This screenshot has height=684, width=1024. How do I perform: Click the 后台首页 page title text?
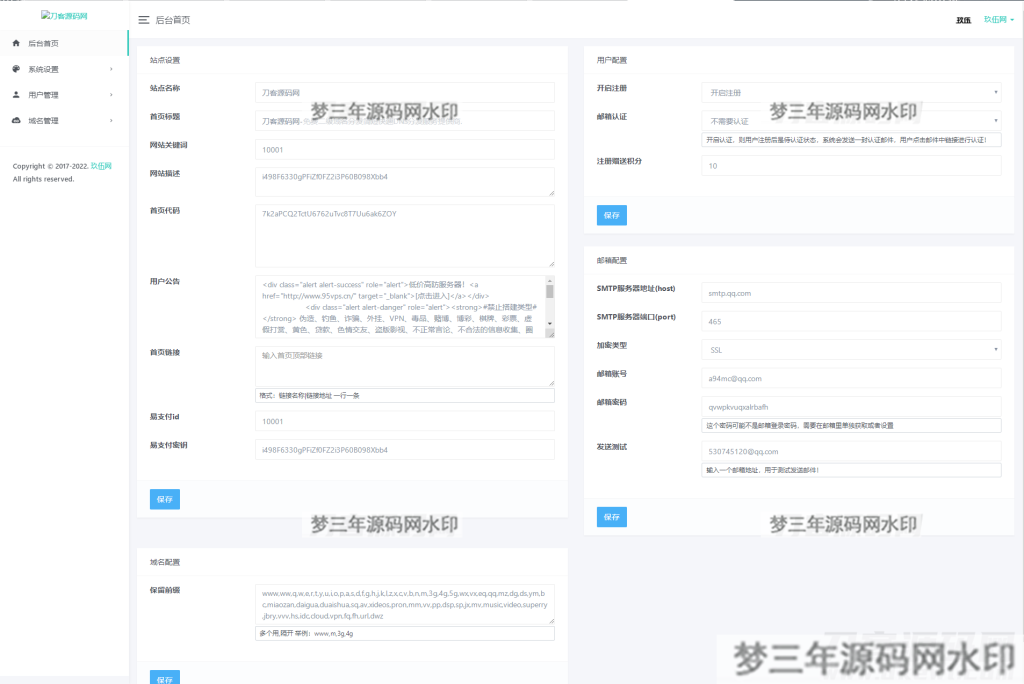pyautogui.click(x=172, y=20)
